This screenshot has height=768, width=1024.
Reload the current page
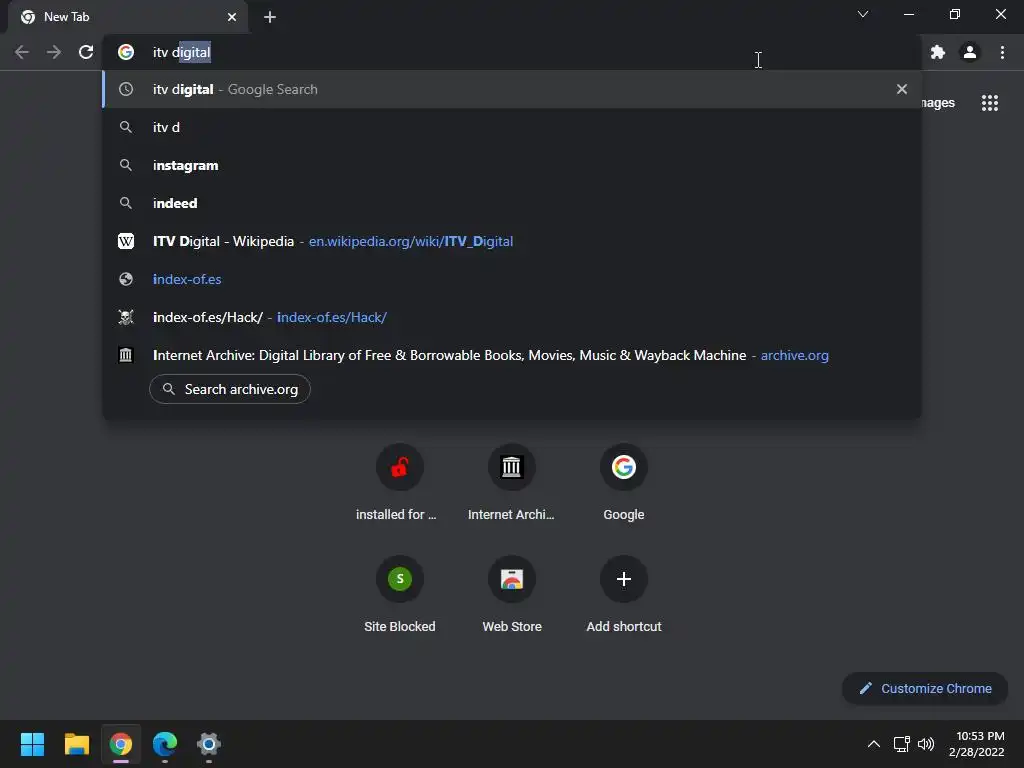coord(86,52)
